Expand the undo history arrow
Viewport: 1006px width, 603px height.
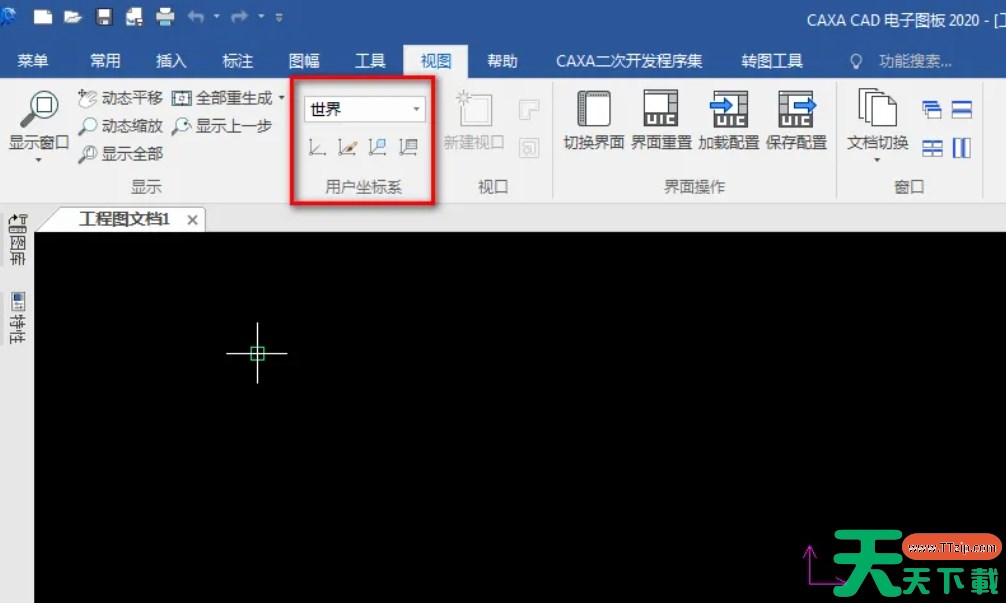217,17
